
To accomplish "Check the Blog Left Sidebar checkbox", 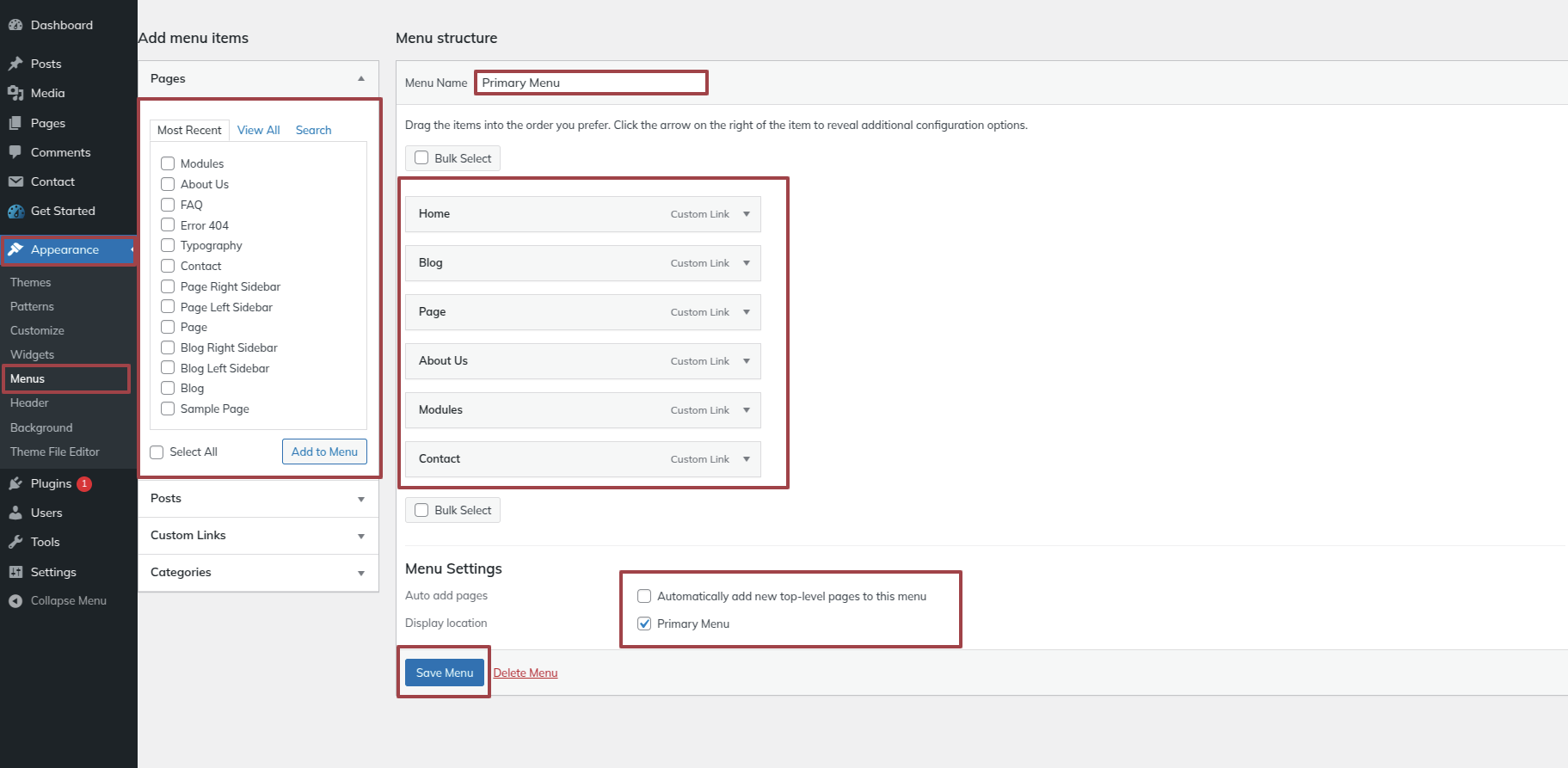I will pos(168,368).
